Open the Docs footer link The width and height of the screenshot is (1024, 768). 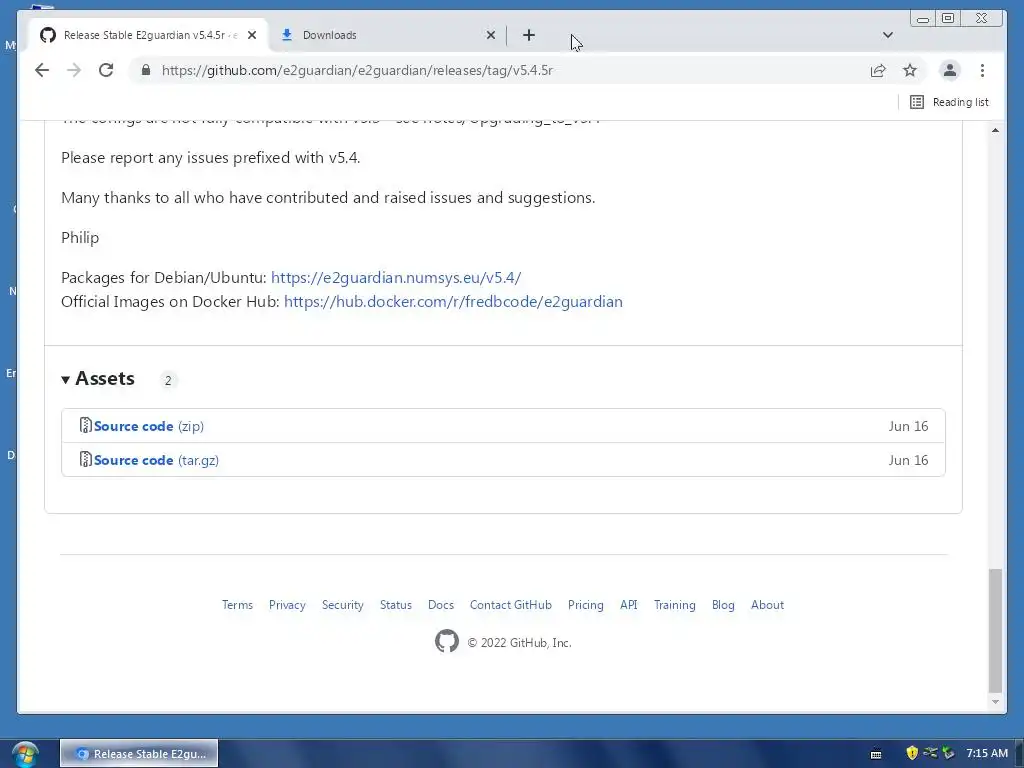click(441, 605)
